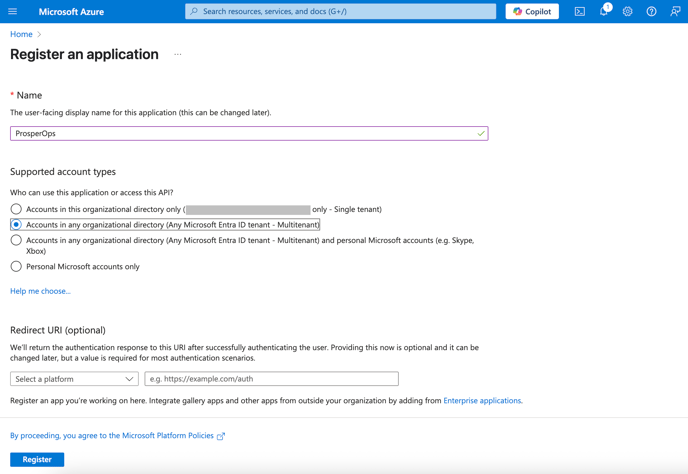Click the breadcrumb chevron after Home
688x474 pixels.
[39, 34]
